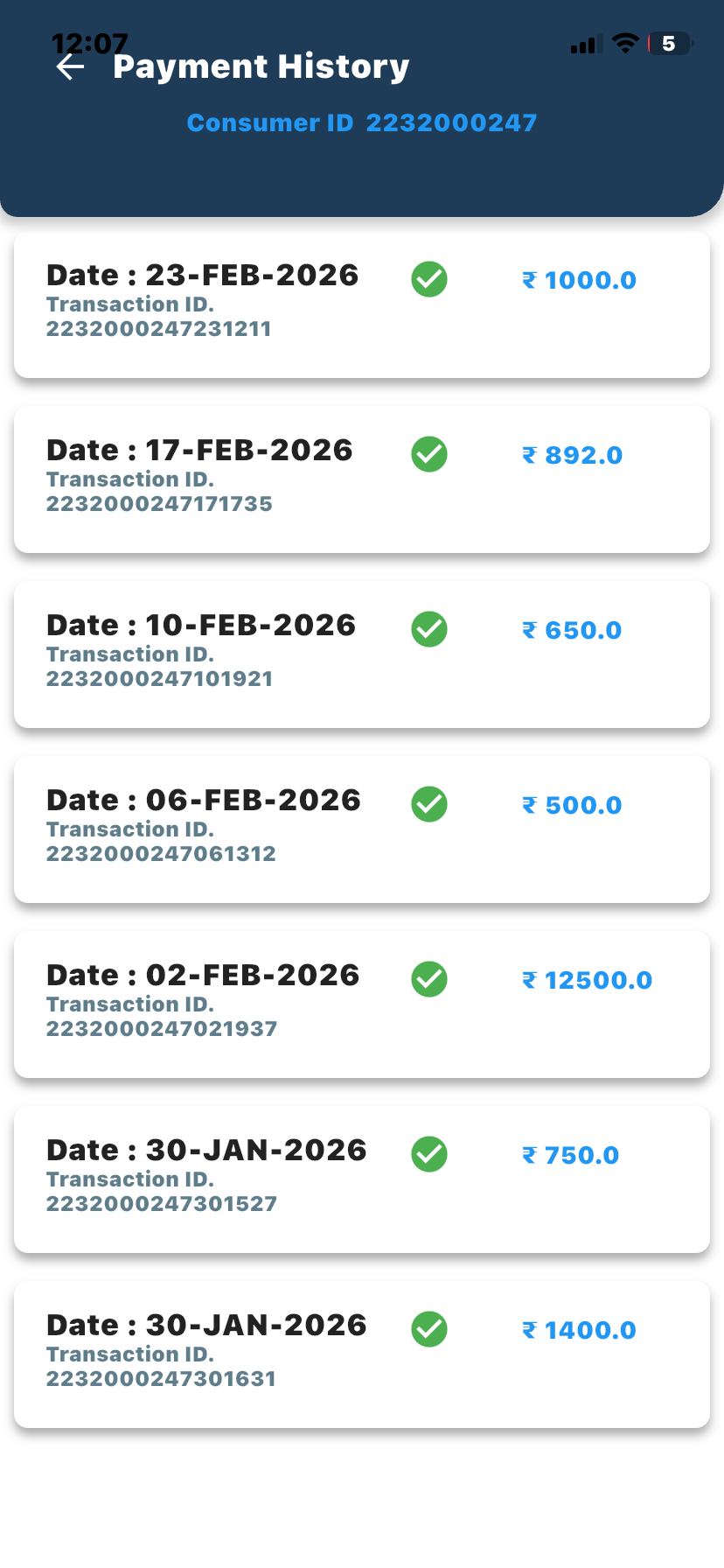This screenshot has width=724, height=1568.
Task: Click Consumer ID 2232000247 text
Action: [x=361, y=122]
